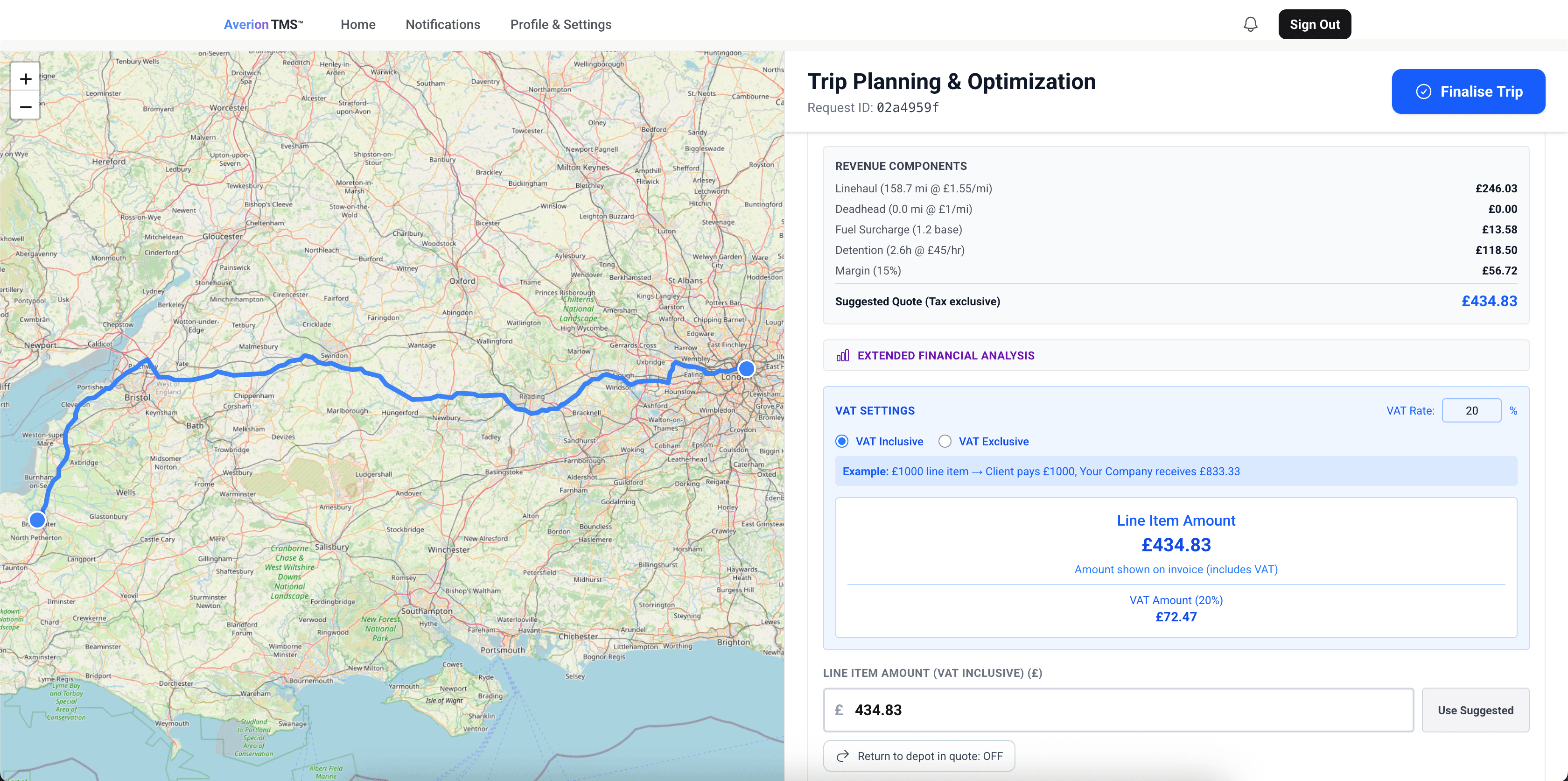Switch to the Notifications tab
1568x781 pixels.
point(442,24)
